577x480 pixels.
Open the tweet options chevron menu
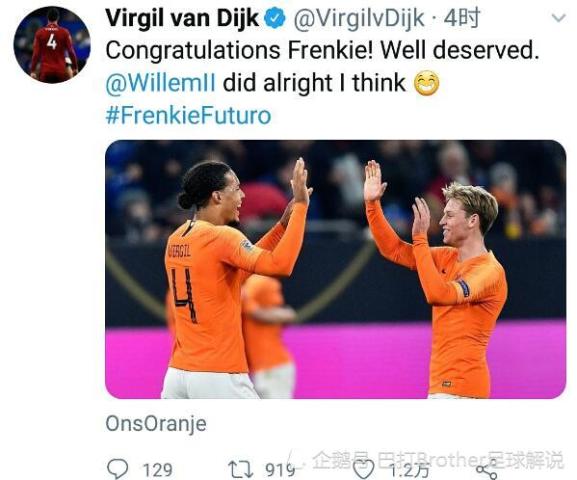point(559,17)
